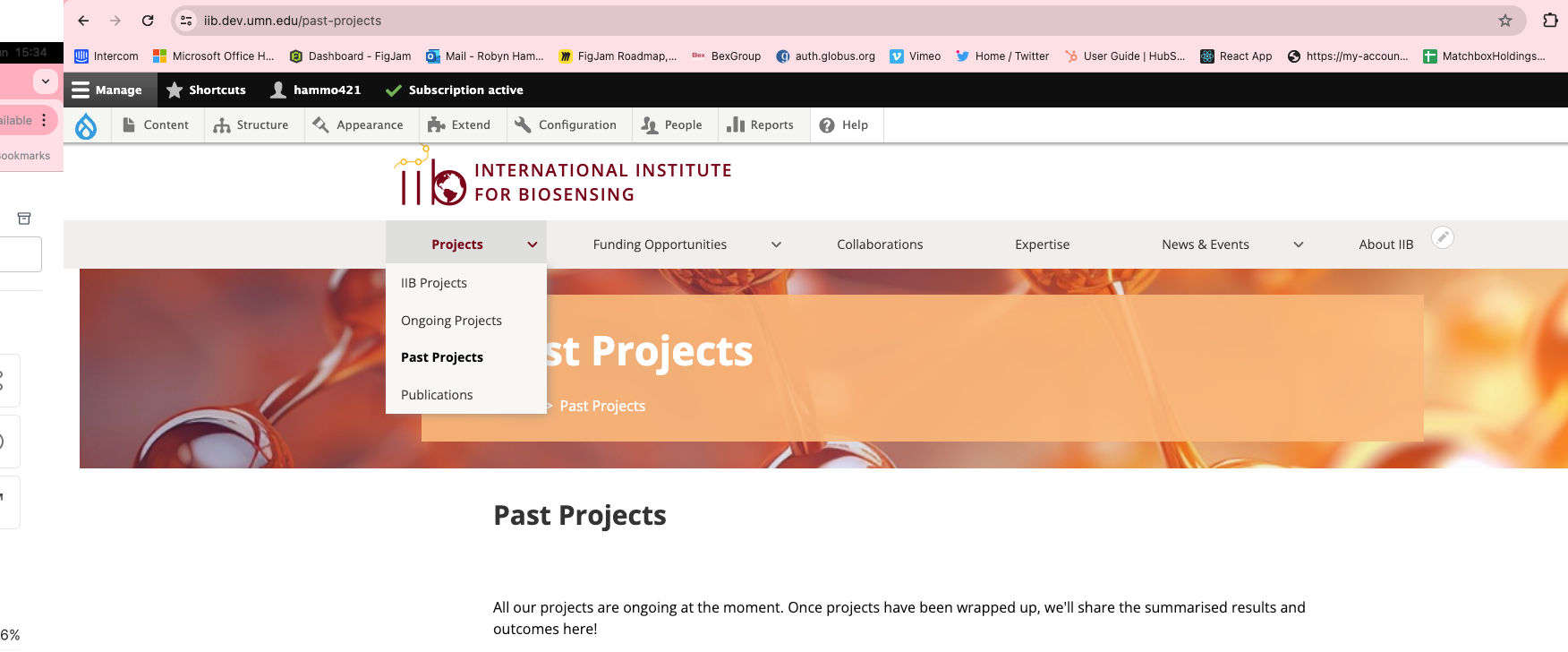Screen dimensions: 1568x652
Task: Toggle the Shortcuts admin tray
Action: click(207, 90)
